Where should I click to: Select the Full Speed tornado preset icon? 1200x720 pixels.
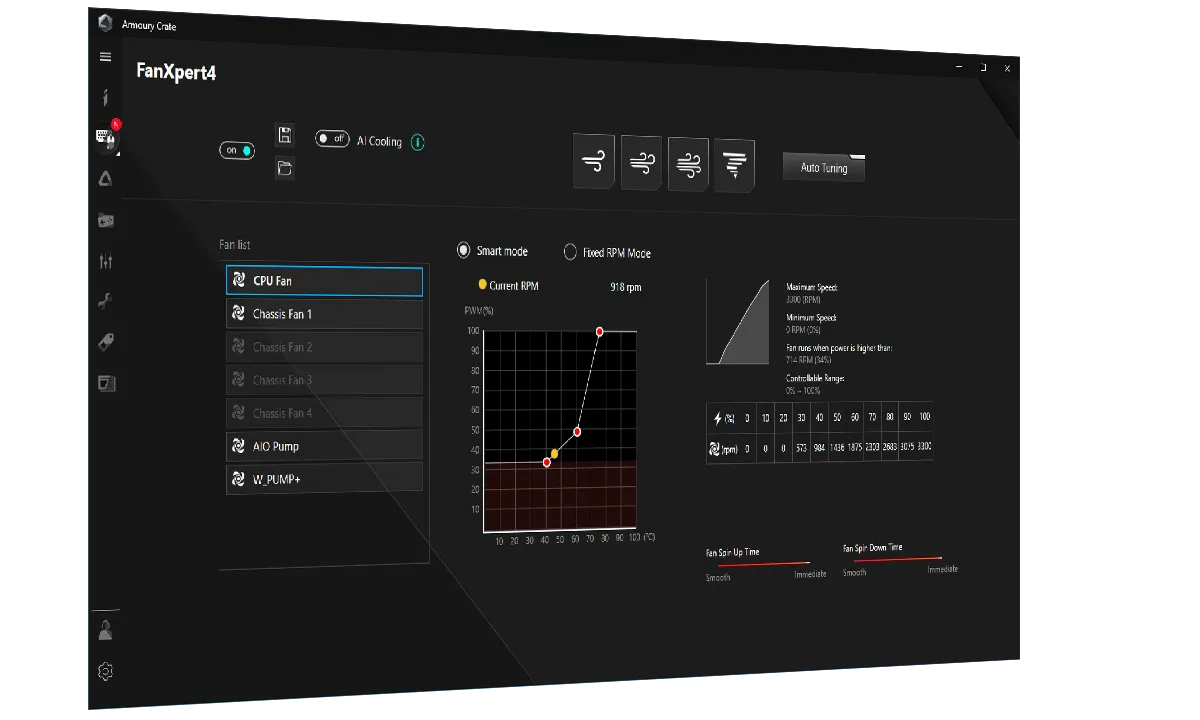(735, 167)
